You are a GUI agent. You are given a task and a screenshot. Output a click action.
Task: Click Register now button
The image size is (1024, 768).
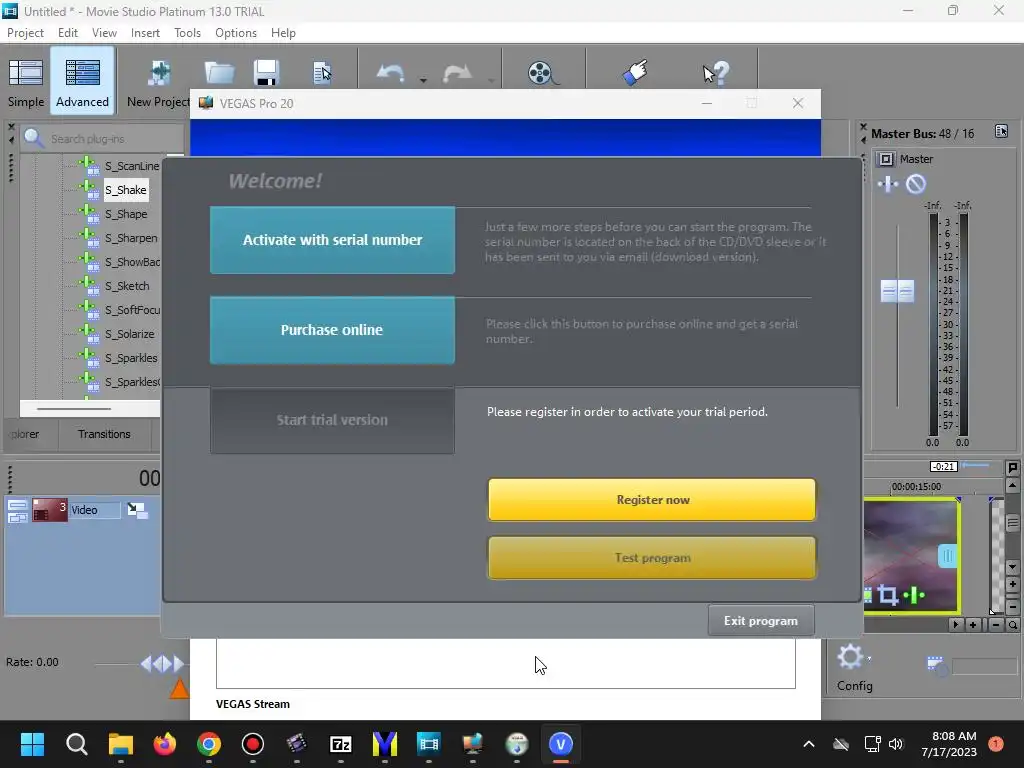[652, 500]
